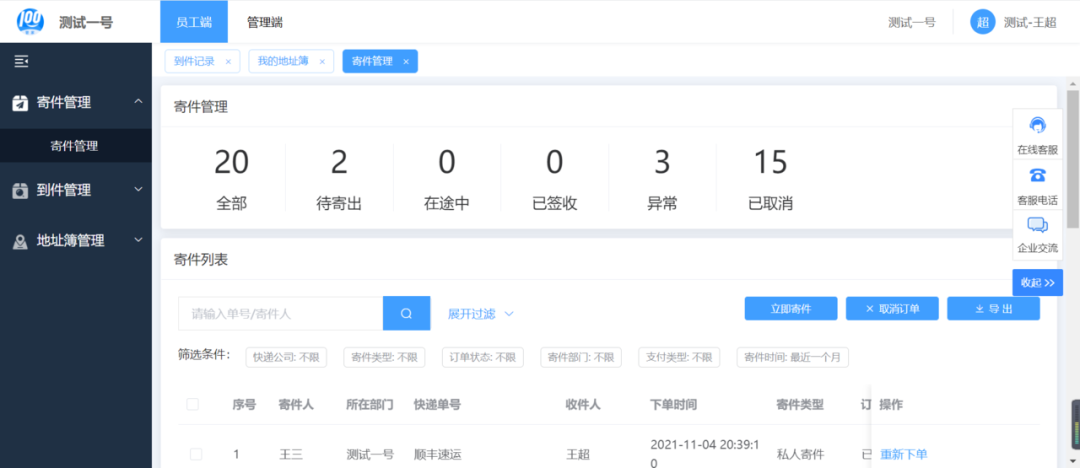Click 寄件类型 column header
The width and height of the screenshot is (1080, 468).
800,405
